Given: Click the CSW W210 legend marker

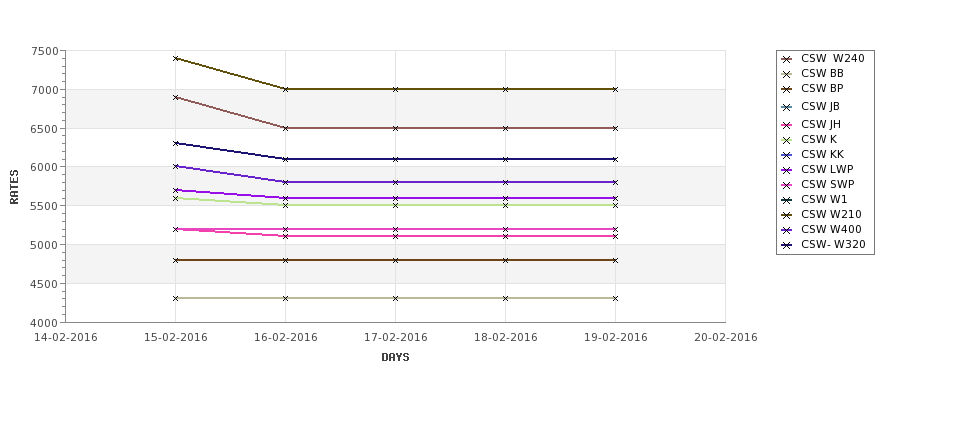Looking at the screenshot, I should [787, 215].
